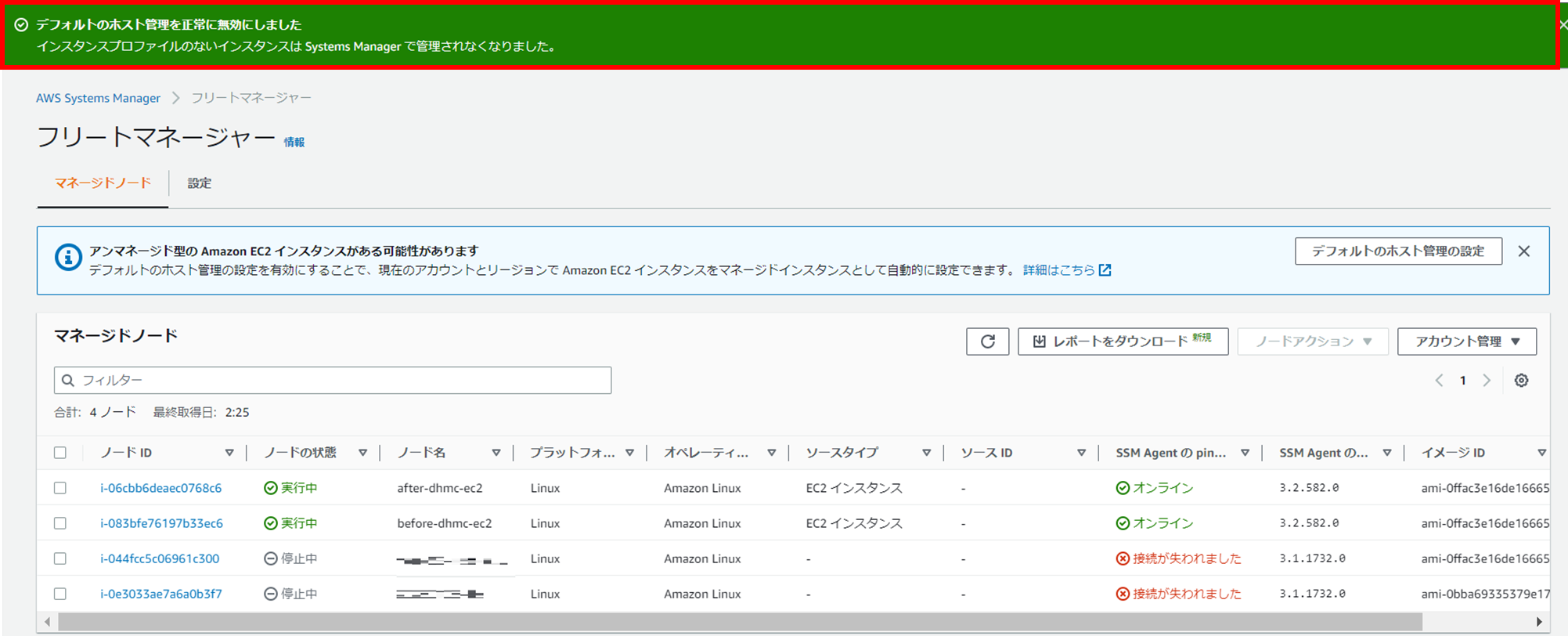
Task: Switch to the マネージドノード tab
Action: 103,183
